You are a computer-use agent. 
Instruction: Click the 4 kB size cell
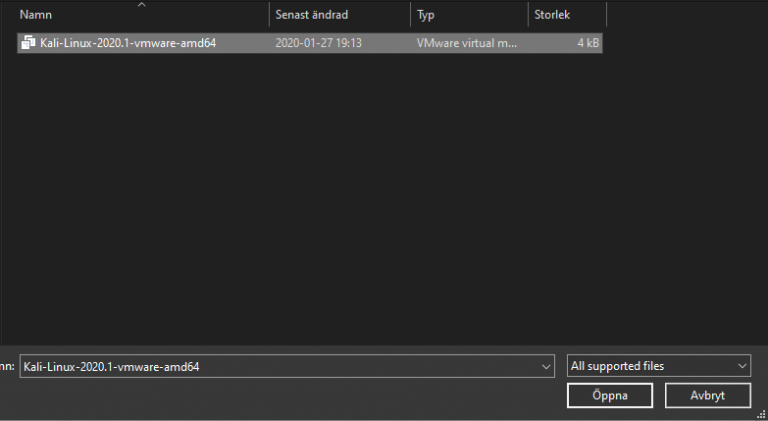point(586,43)
